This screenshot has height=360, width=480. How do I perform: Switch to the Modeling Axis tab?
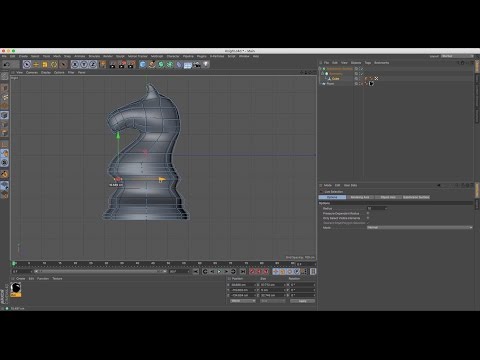360,197
